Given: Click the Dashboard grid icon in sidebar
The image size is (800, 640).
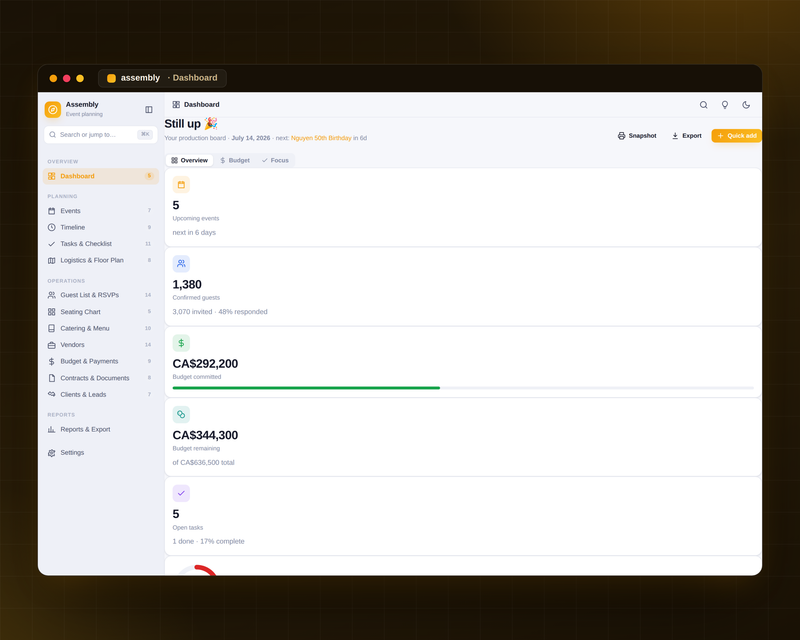Looking at the screenshot, I should (52, 176).
